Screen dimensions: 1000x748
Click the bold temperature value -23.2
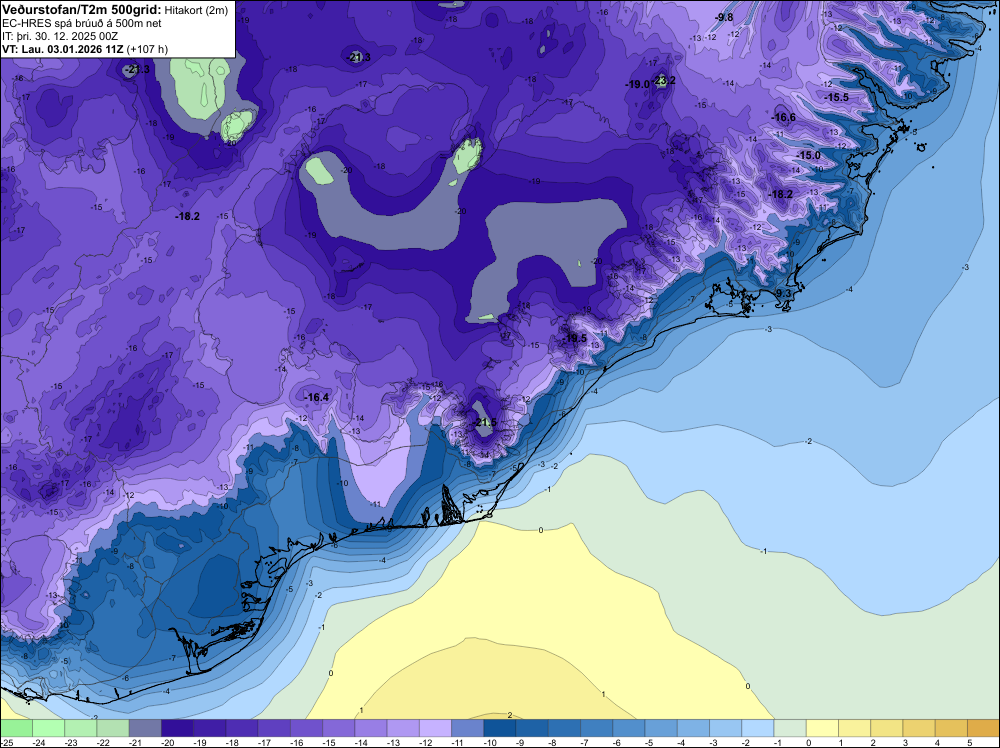(664, 80)
